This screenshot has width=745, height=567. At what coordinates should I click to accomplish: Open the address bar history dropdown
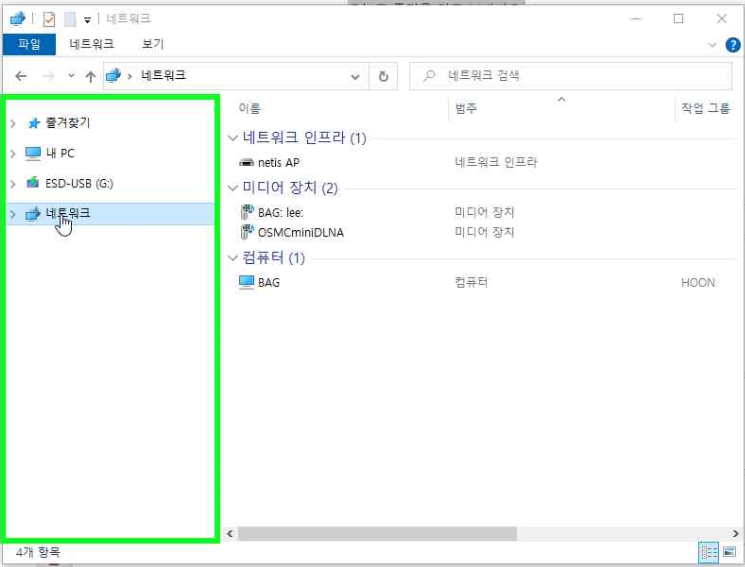click(x=355, y=77)
